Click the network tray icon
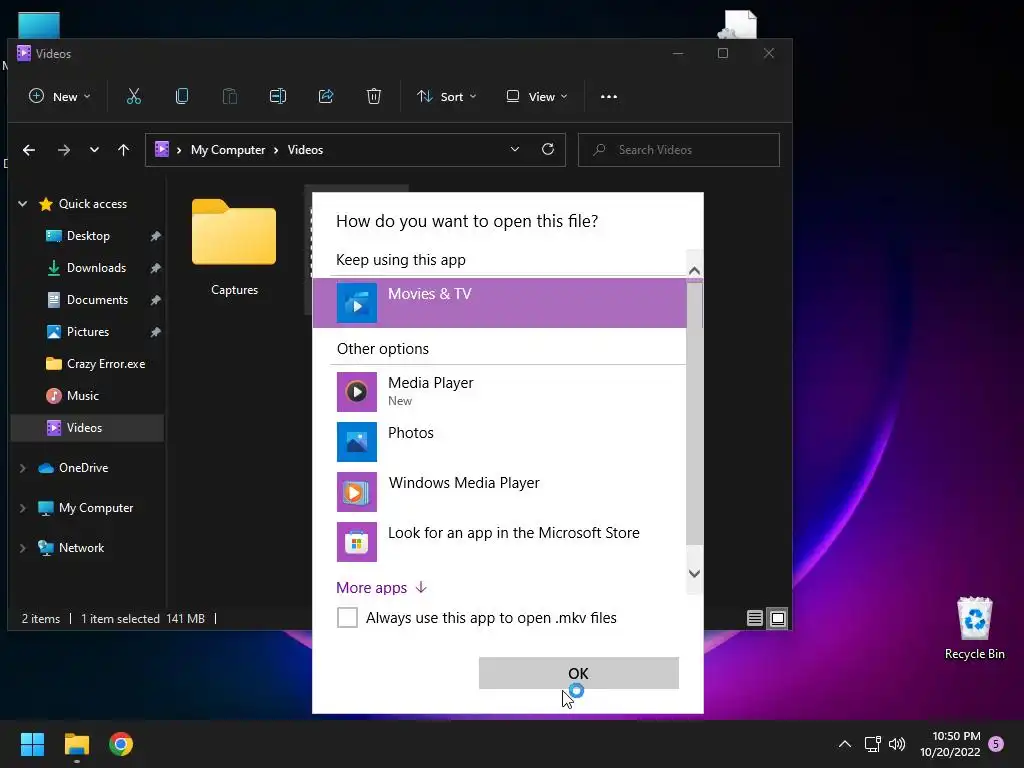The height and width of the screenshot is (768, 1024). pos(872,744)
